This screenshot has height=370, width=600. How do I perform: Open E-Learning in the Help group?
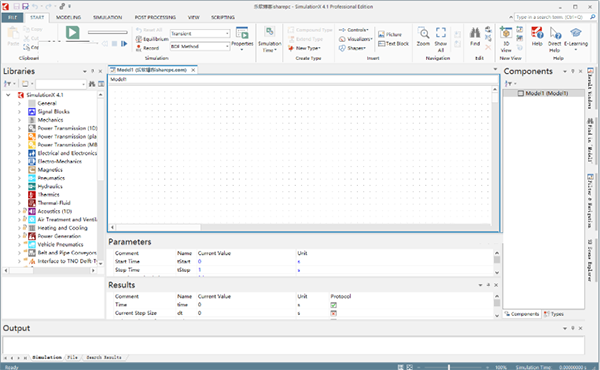(x=576, y=38)
